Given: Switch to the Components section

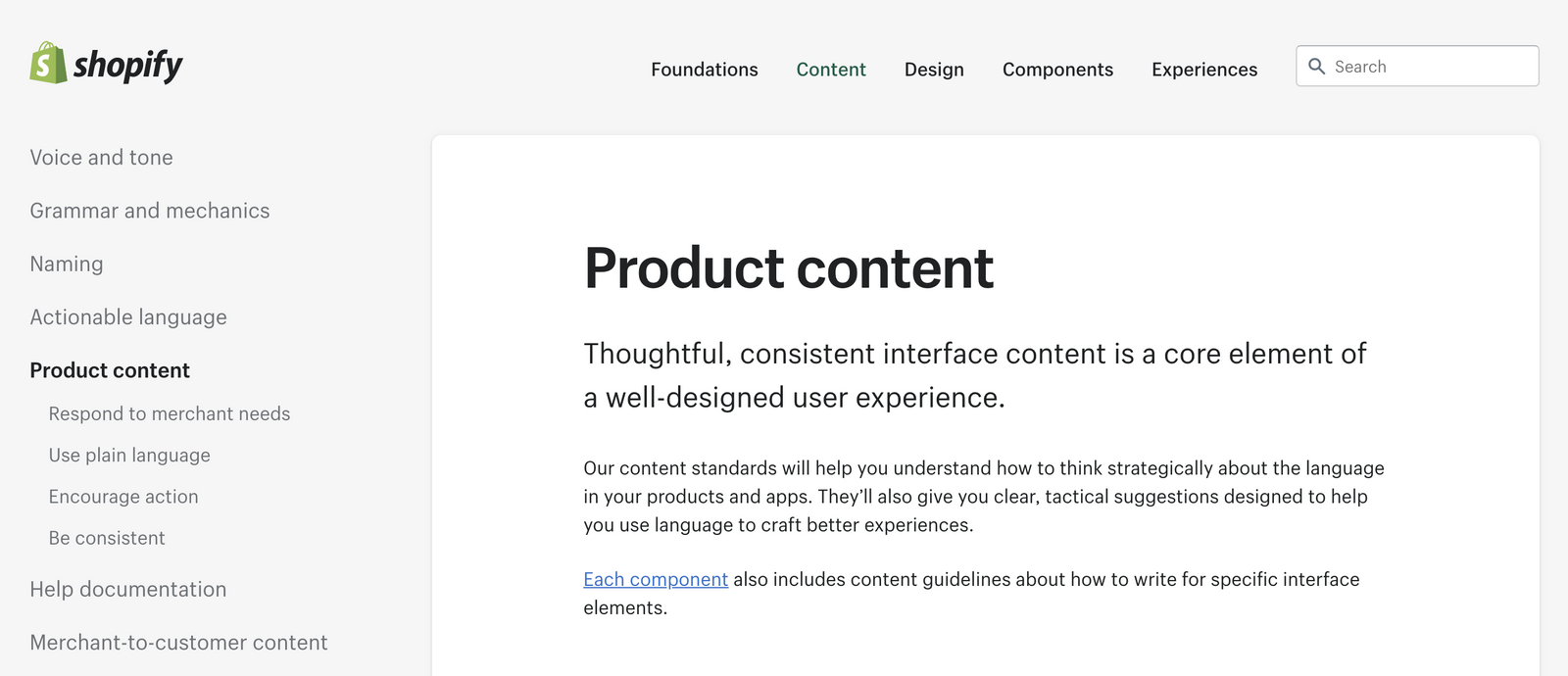Looking at the screenshot, I should click(1057, 70).
